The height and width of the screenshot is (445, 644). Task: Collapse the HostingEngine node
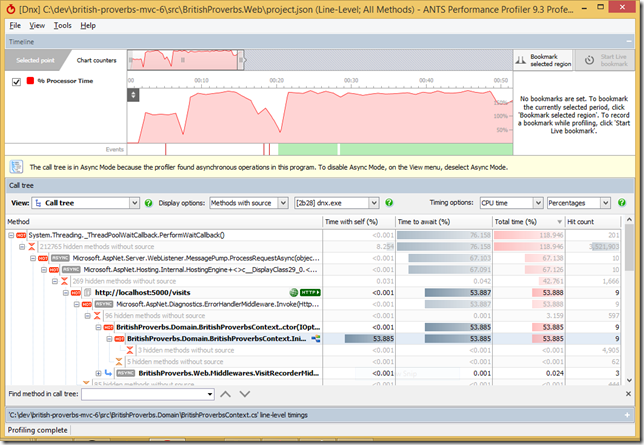click(x=44, y=270)
